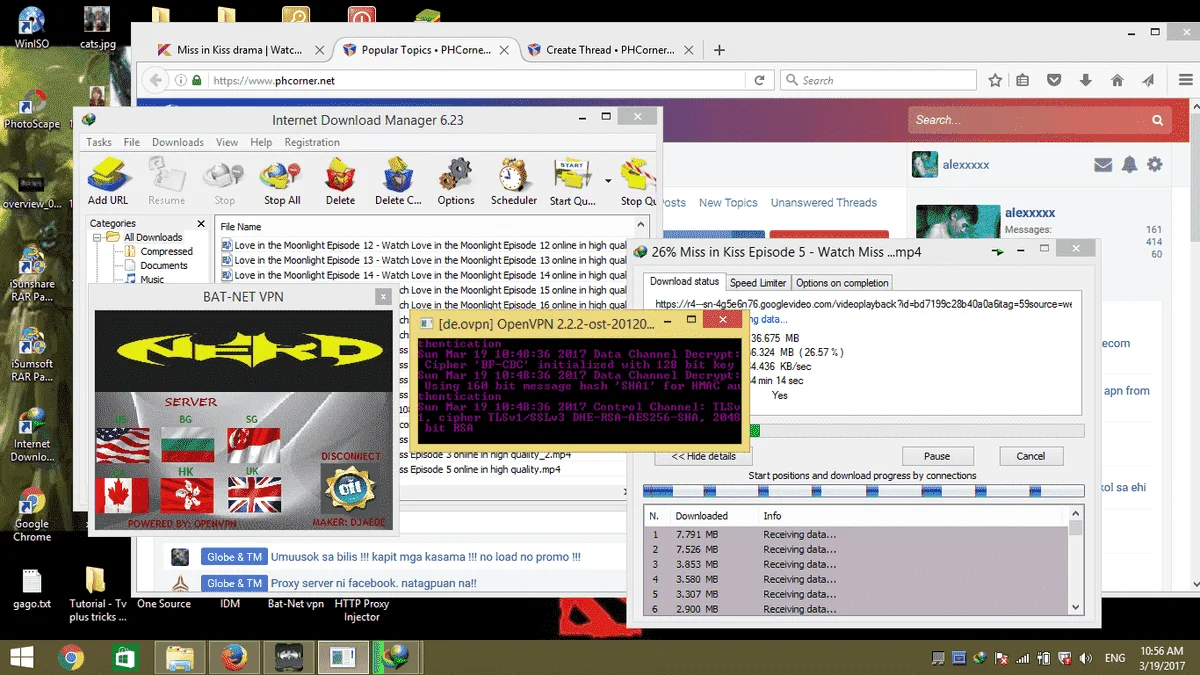Open PHCorner account settings gear icon
Image resolution: width=1200 pixels, height=675 pixels.
[1155, 164]
